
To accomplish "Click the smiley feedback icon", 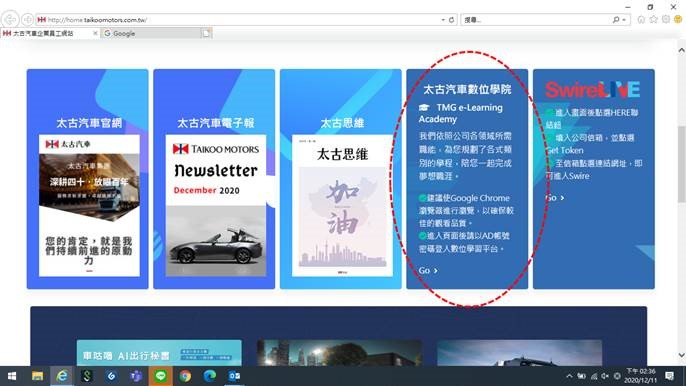I will [x=678, y=19].
